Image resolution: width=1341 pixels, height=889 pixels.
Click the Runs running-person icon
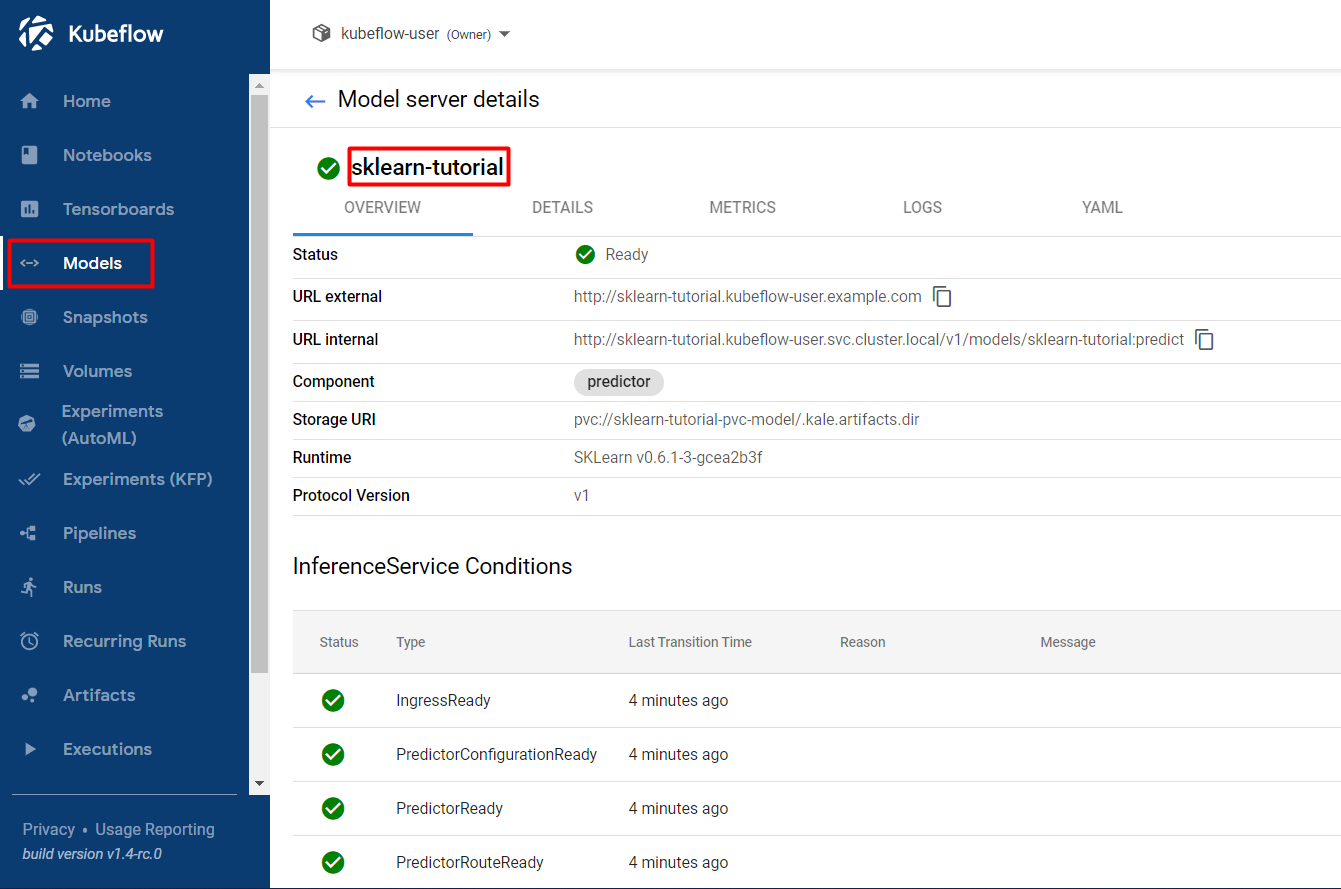click(x=30, y=587)
